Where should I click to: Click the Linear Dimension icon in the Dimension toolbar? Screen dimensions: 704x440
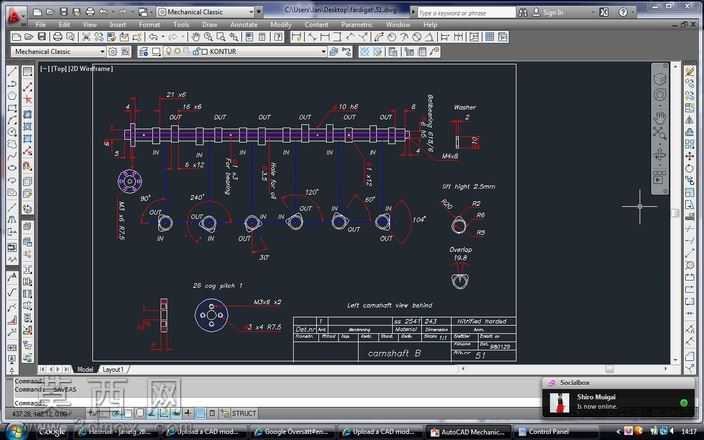tap(296, 37)
